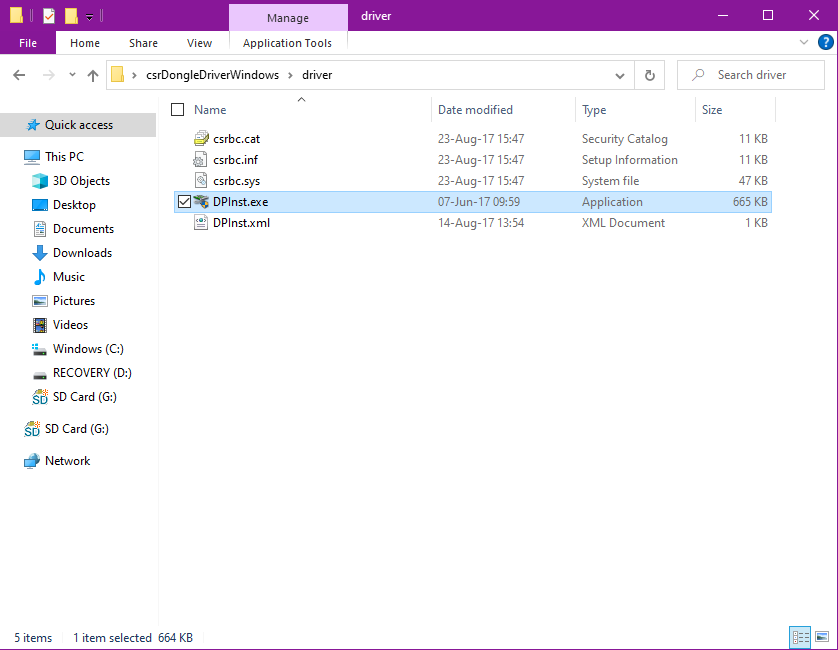Click the up arrow to go to parent folder
The image size is (838, 650).
tap(92, 74)
